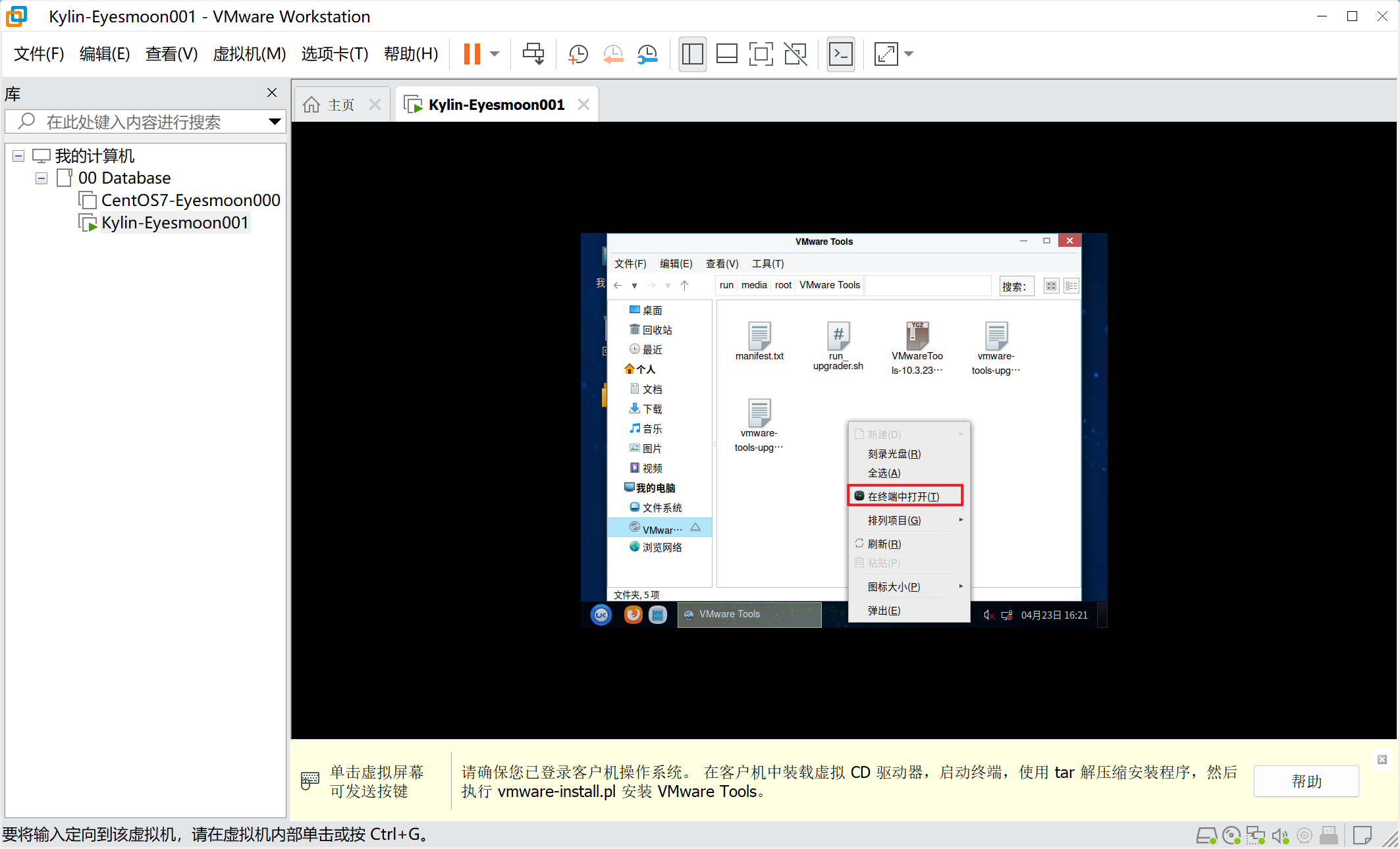Image resolution: width=1400 pixels, height=849 pixels.
Task: Open the 选项卡(T) menu
Action: pyautogui.click(x=335, y=54)
